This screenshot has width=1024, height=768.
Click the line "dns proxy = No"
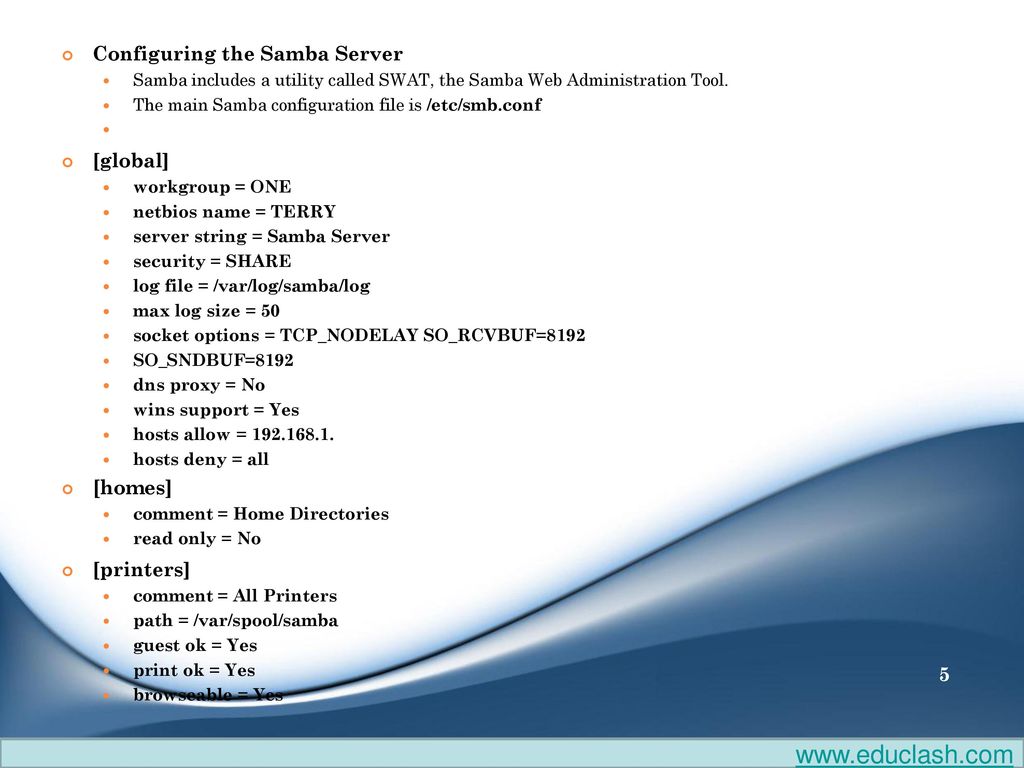click(x=199, y=385)
